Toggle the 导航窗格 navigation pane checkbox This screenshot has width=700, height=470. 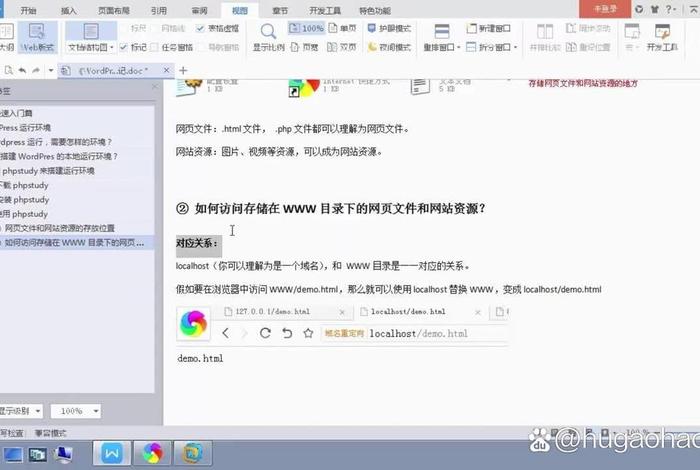click(202, 47)
